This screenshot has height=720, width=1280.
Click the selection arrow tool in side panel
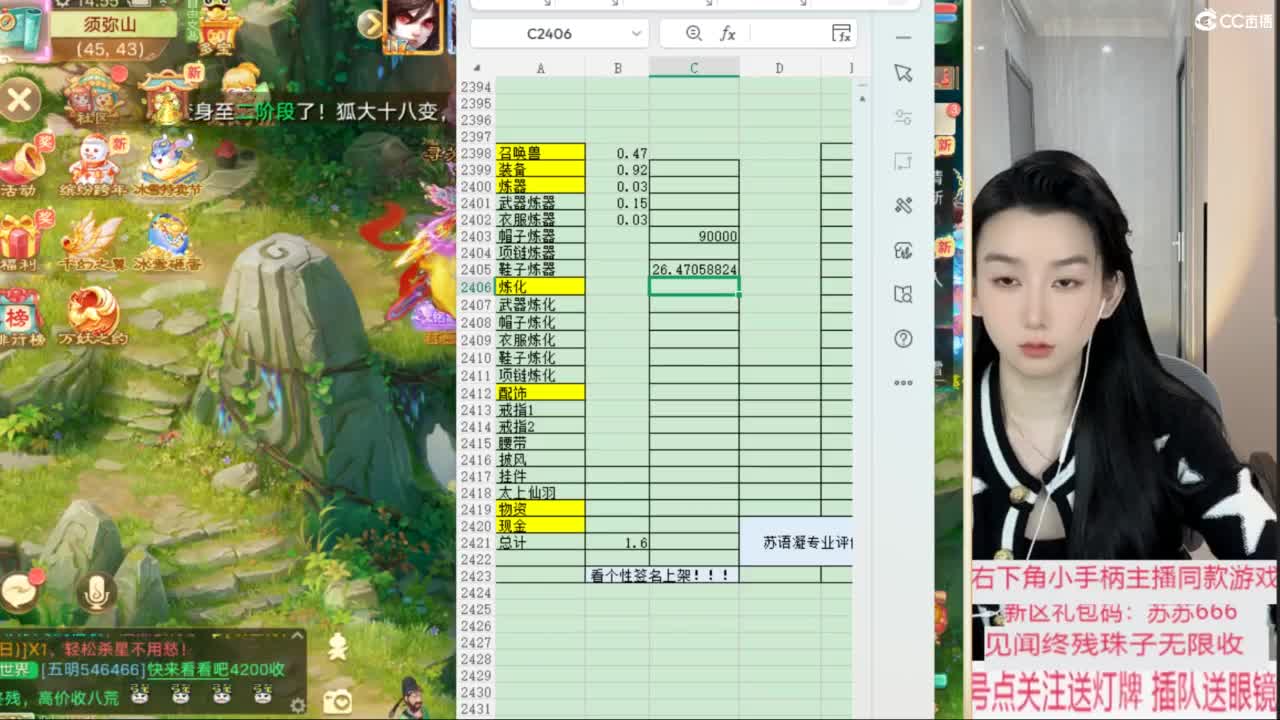tap(903, 73)
